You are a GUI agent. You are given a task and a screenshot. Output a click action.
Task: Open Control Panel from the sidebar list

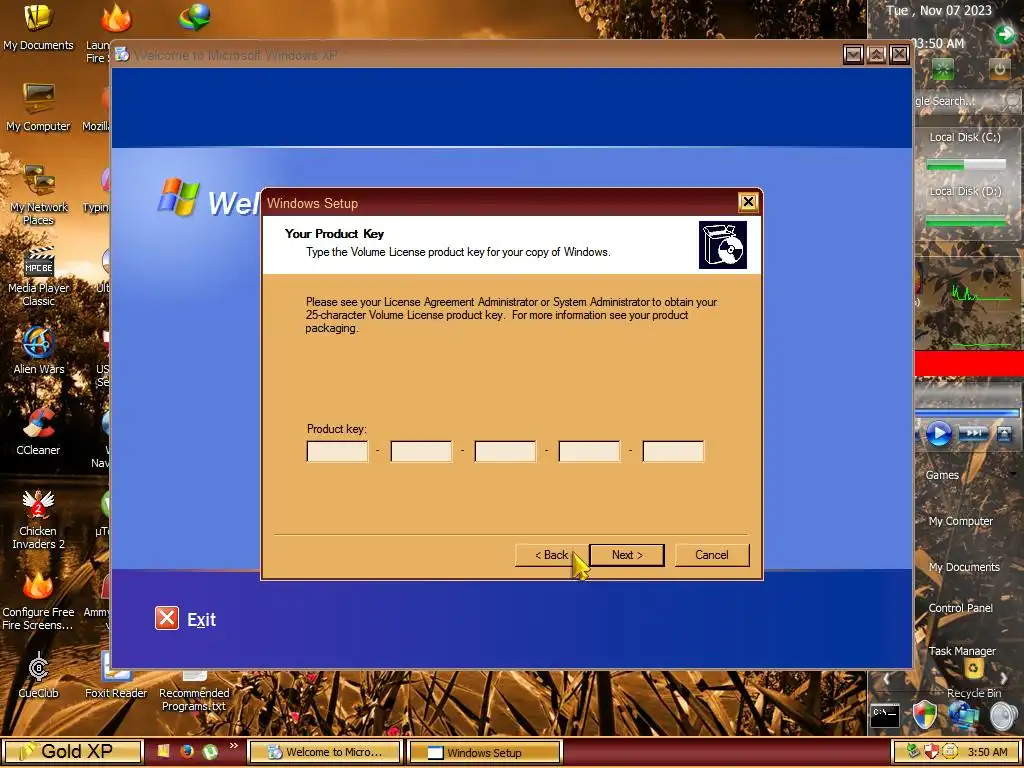[x=961, y=608]
